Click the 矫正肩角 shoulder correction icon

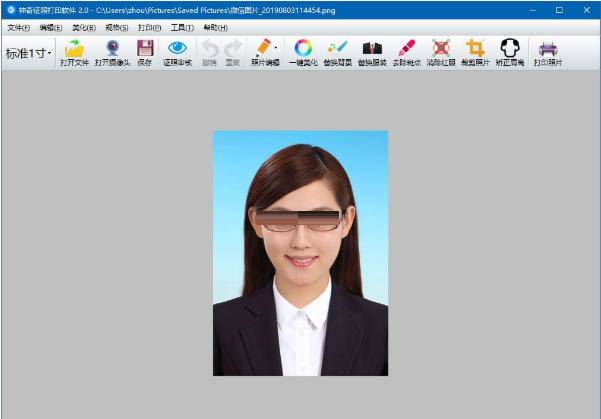[510, 50]
